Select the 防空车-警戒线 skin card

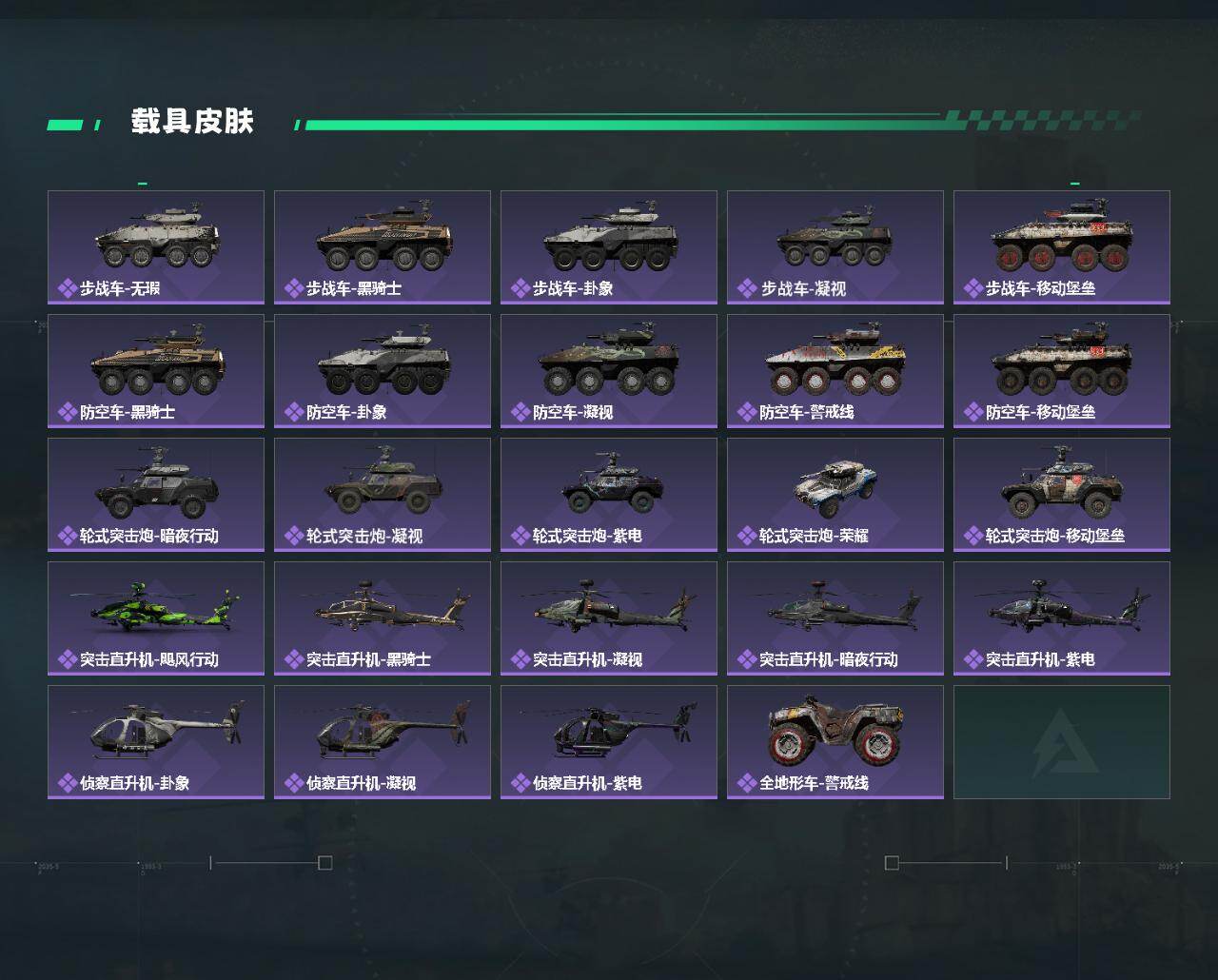click(835, 371)
